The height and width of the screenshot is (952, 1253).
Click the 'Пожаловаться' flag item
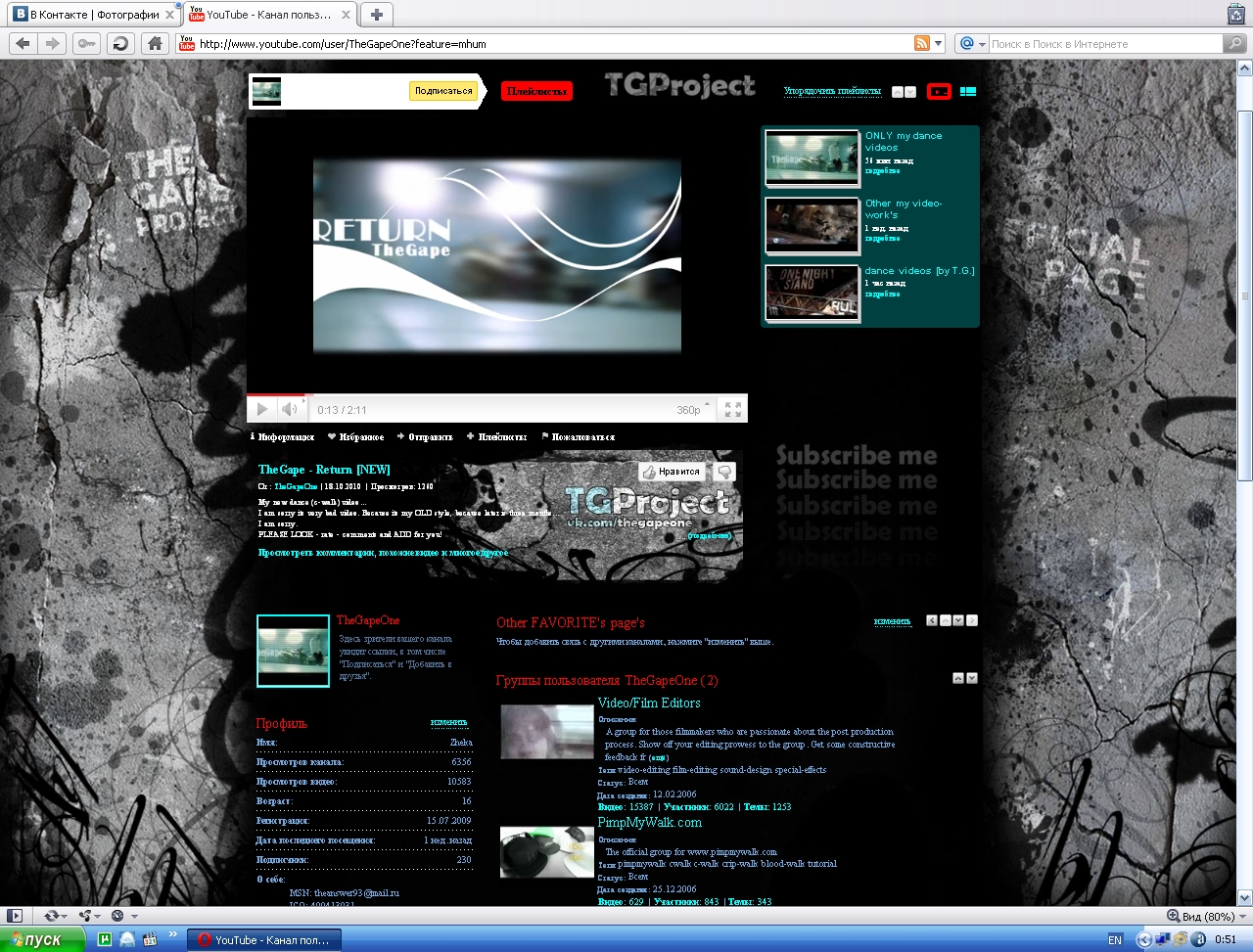pos(579,437)
